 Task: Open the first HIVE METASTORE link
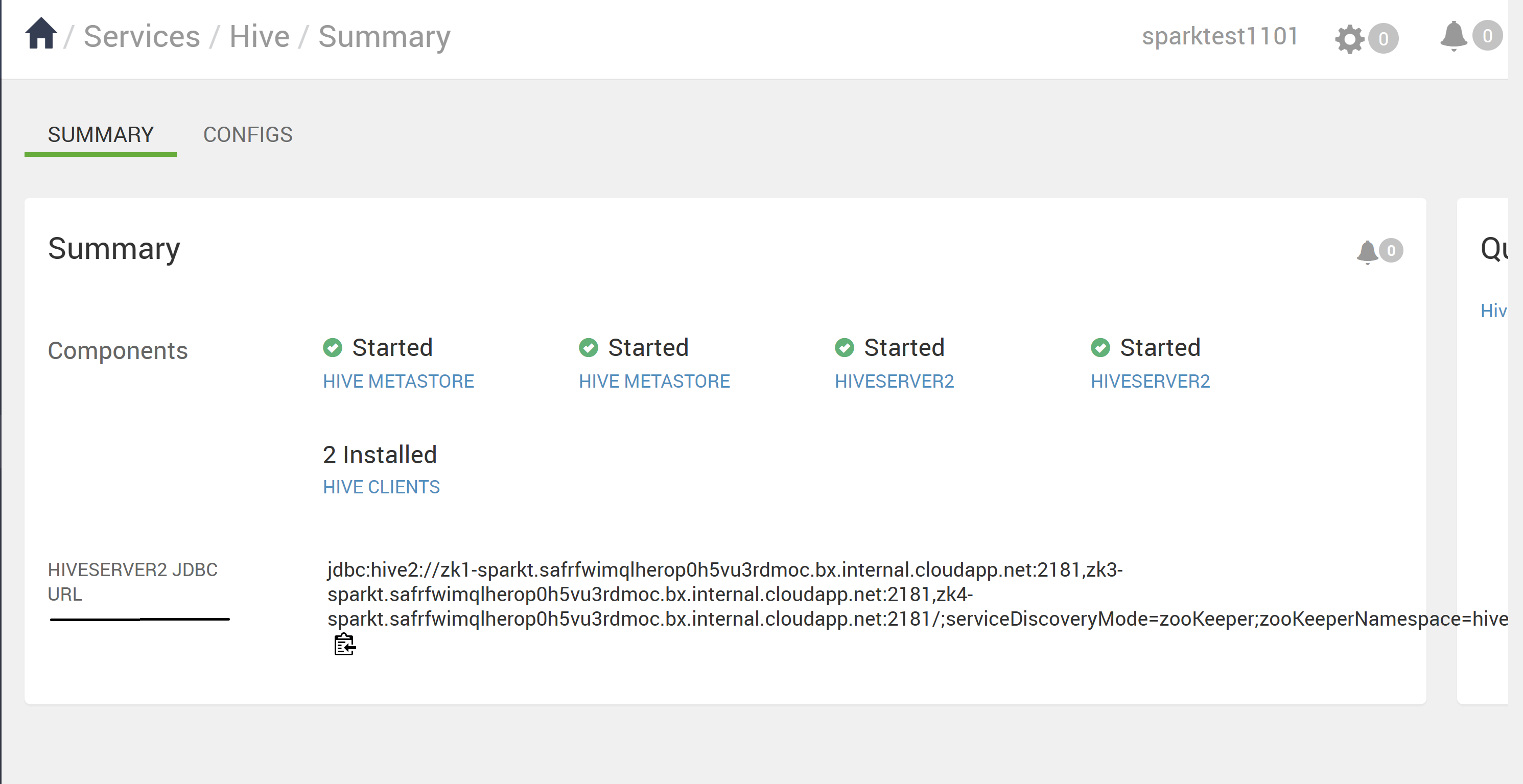[399, 382]
